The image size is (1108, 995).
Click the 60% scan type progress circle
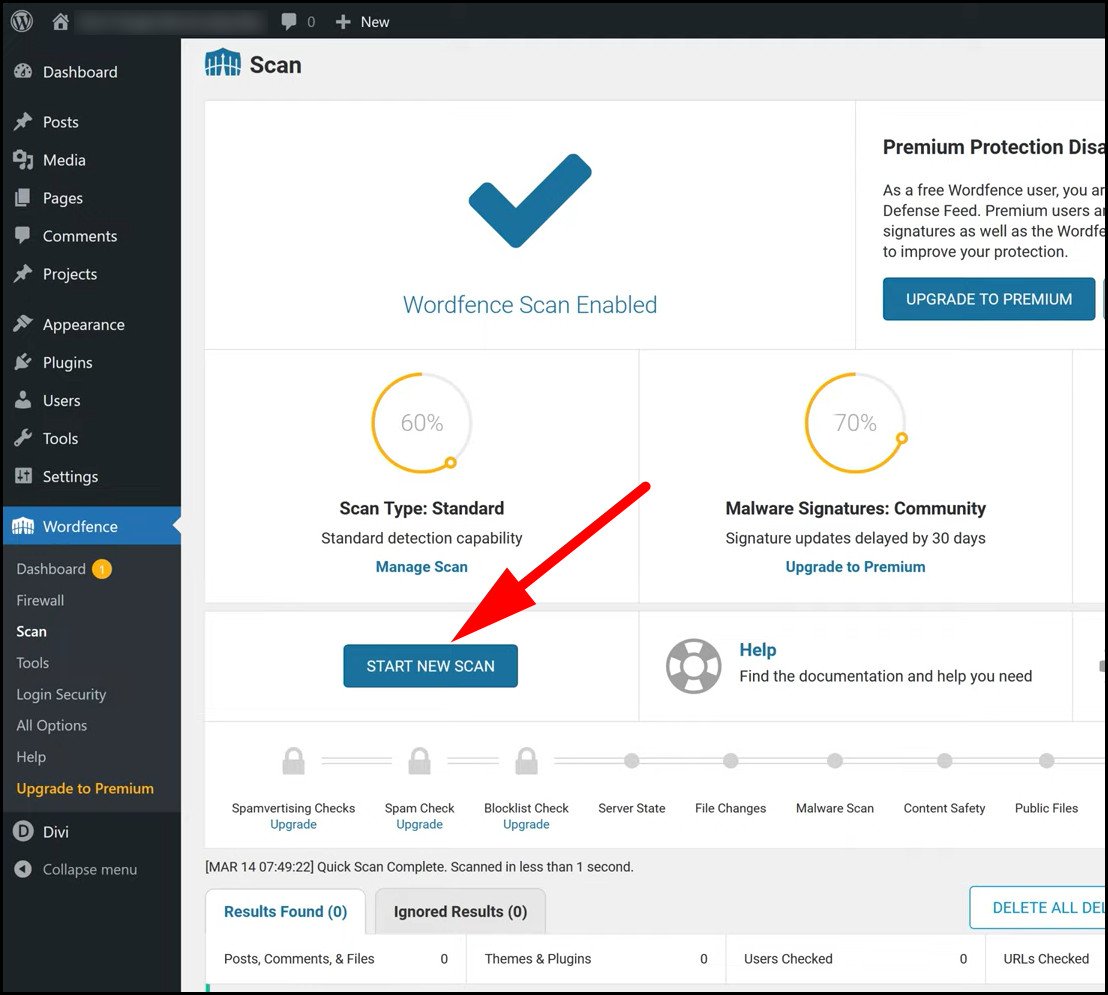(421, 423)
